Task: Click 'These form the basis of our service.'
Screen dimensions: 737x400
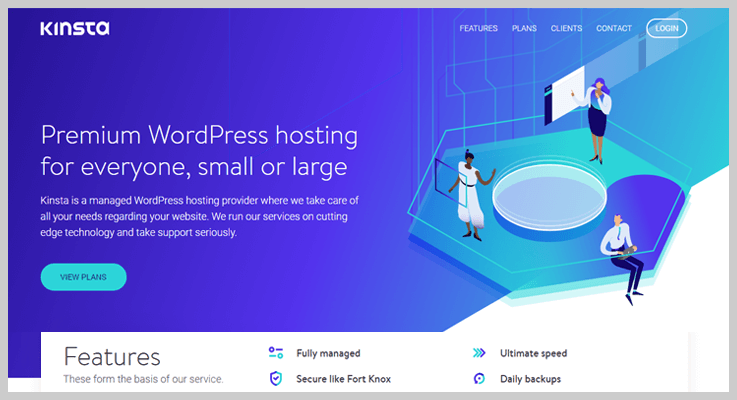Action: (x=143, y=379)
